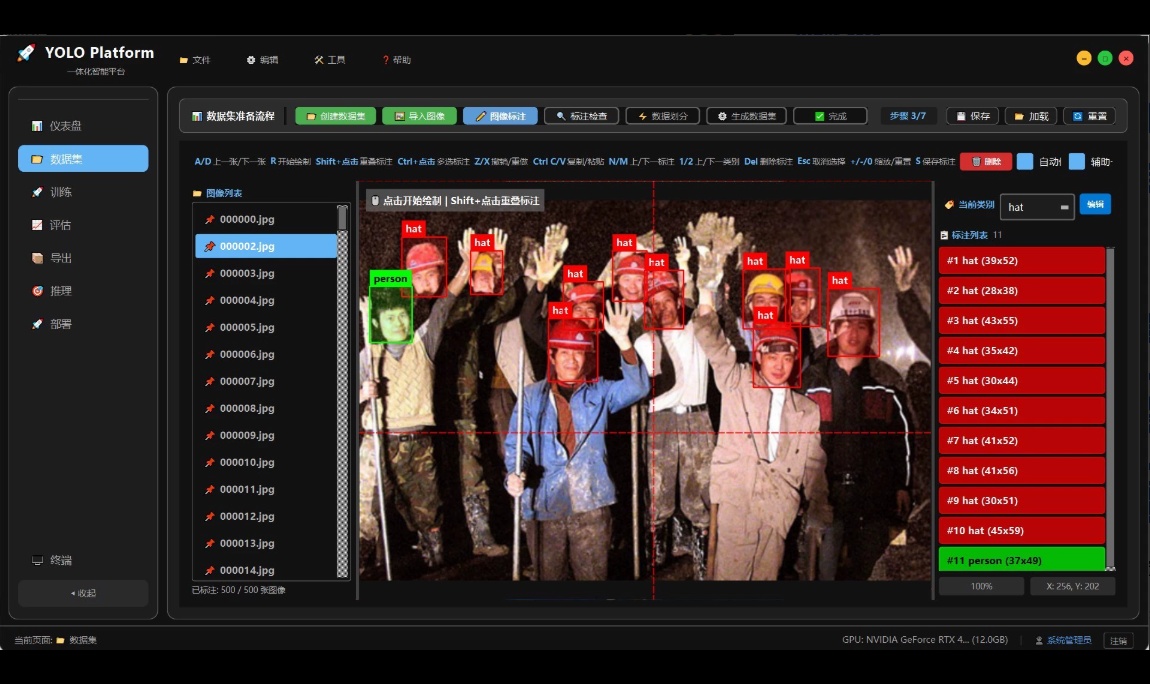The width and height of the screenshot is (1150, 684).
Task: Open the 仪表盘 dashboard icon in sidebar
Action: (x=37, y=126)
